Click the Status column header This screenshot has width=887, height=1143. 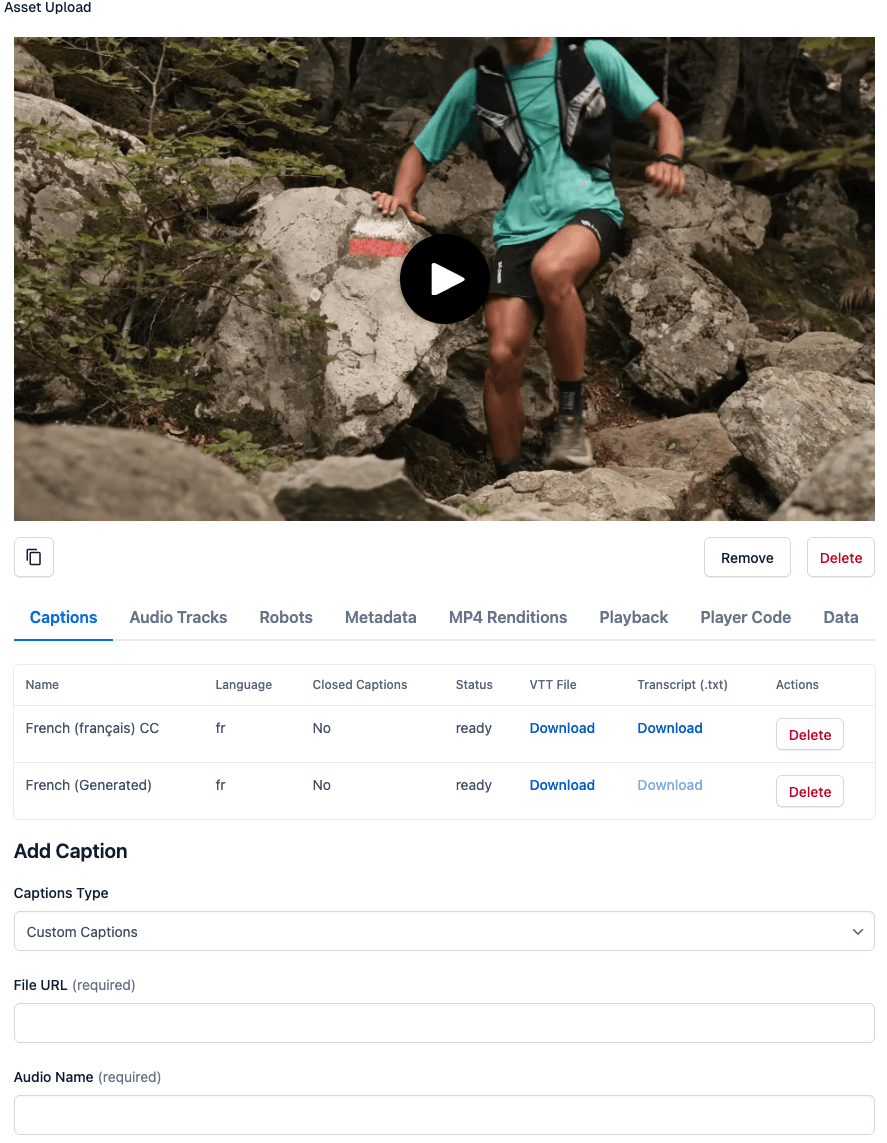(474, 684)
